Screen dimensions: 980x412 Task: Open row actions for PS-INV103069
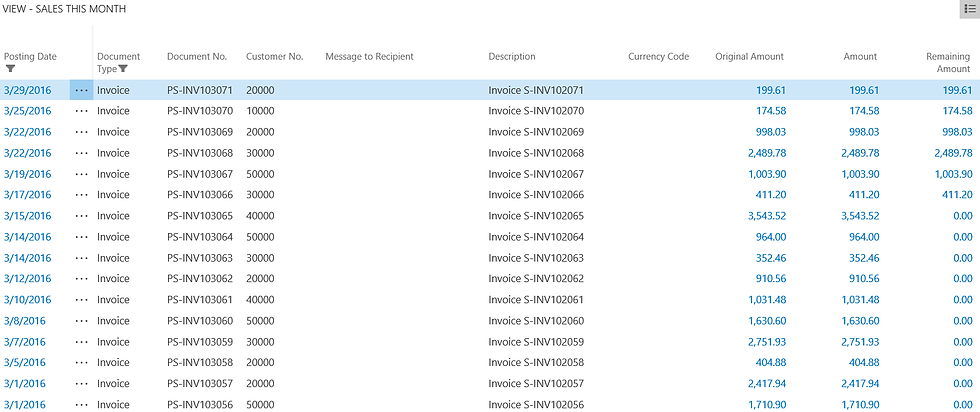click(x=81, y=132)
